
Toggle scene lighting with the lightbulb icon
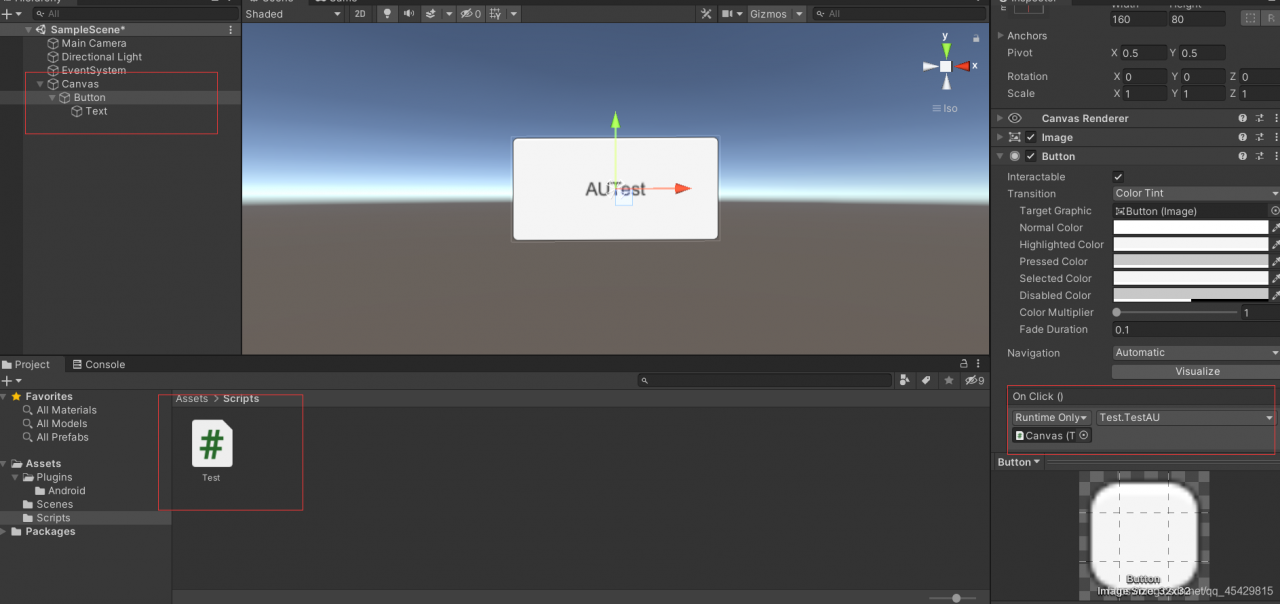(388, 14)
